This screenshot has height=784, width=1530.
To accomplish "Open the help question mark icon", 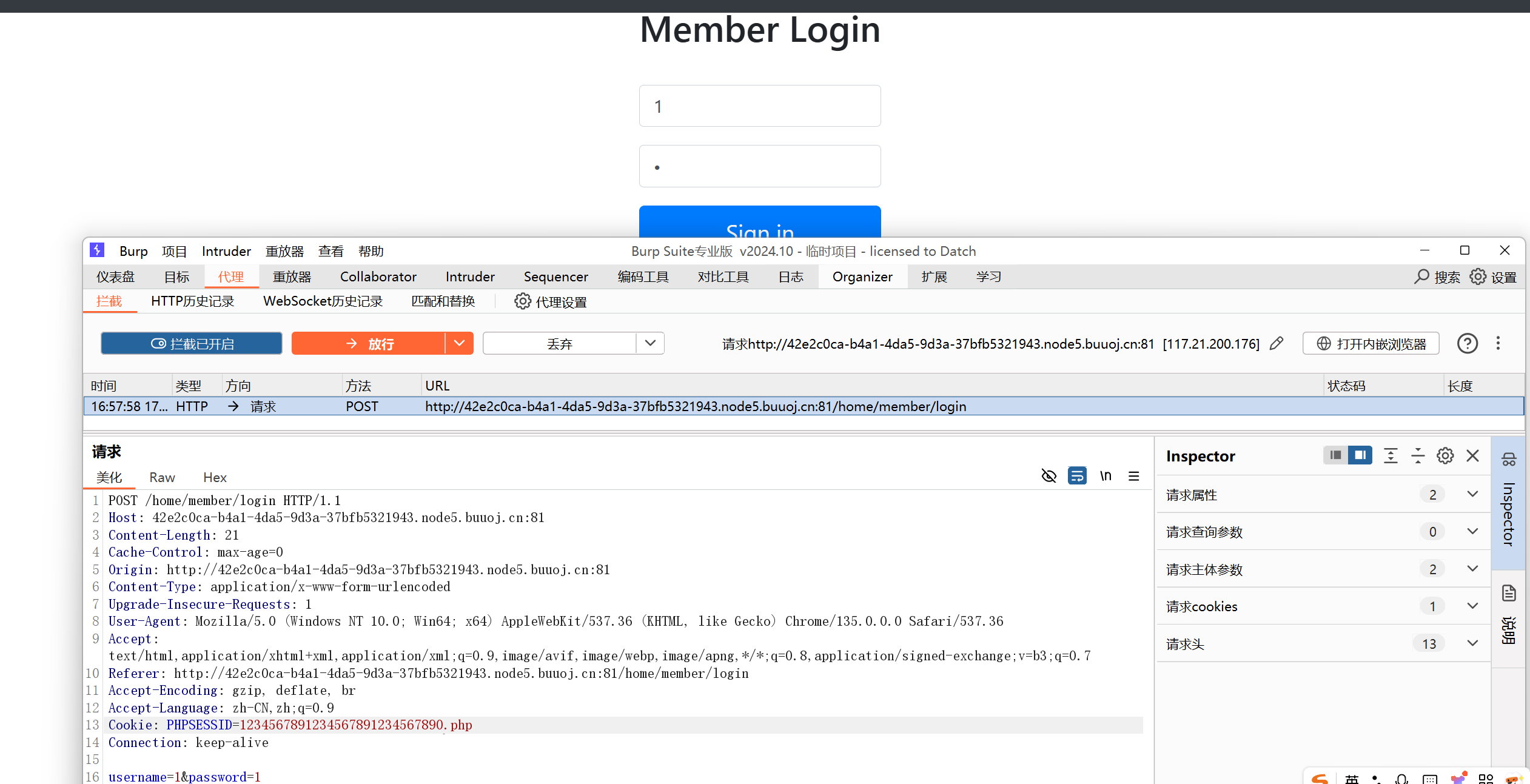I will (x=1467, y=344).
